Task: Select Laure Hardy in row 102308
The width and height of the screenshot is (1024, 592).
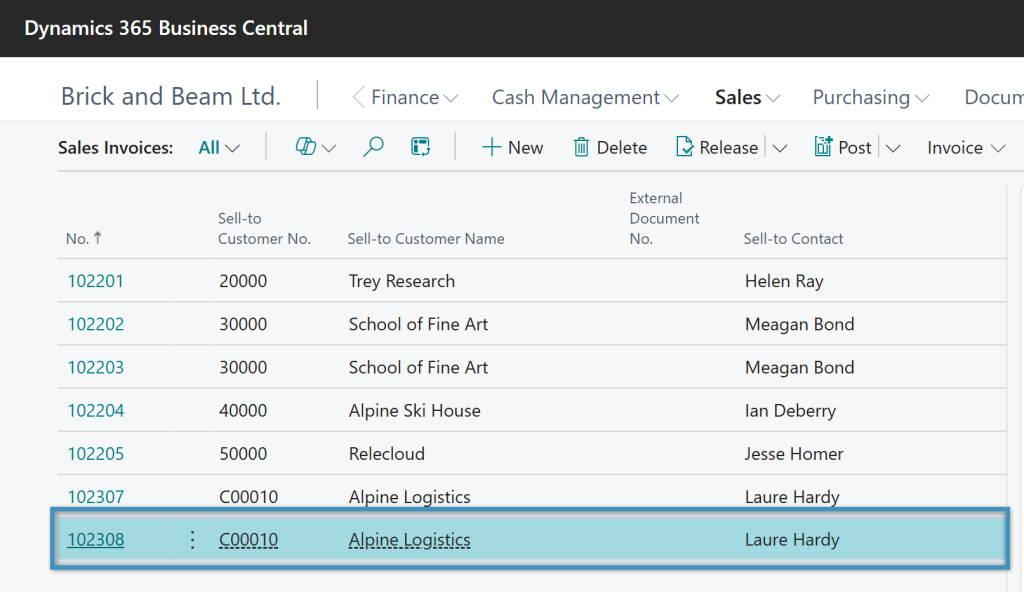Action: (x=792, y=540)
